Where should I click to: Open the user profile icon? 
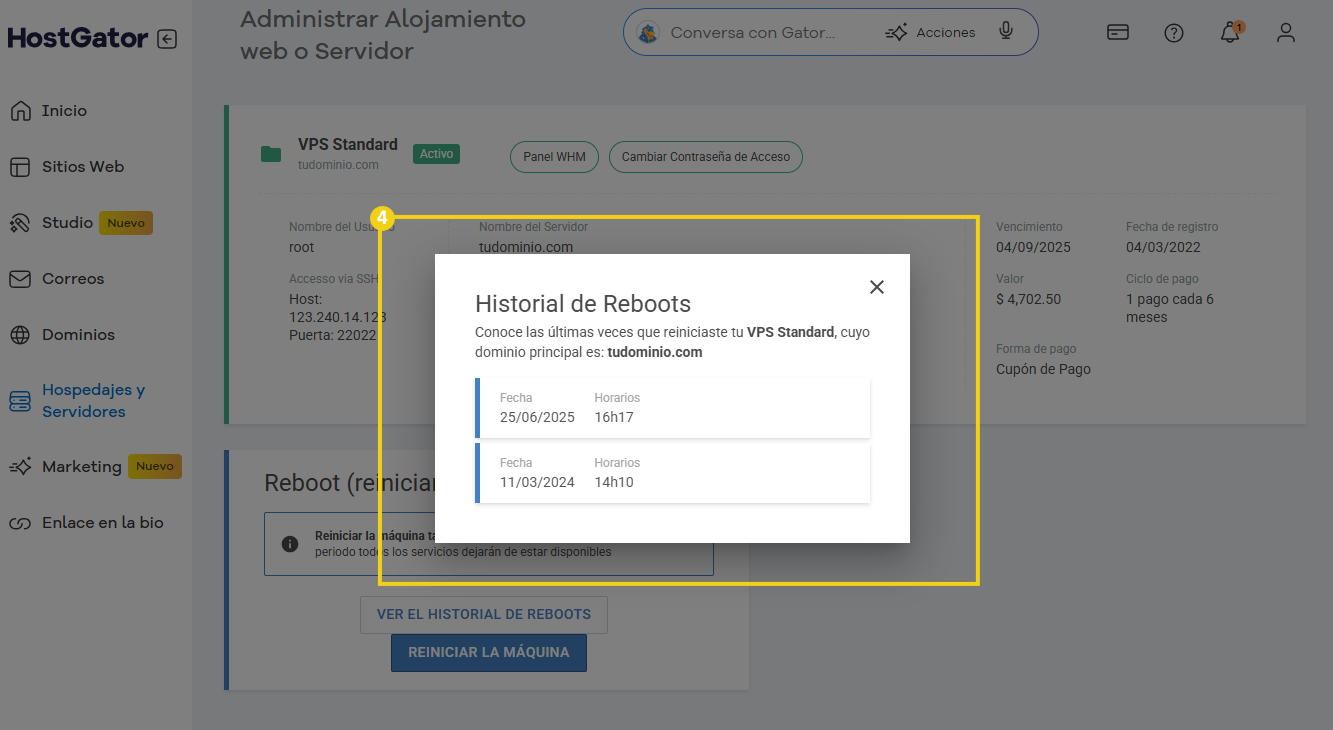tap(1286, 33)
